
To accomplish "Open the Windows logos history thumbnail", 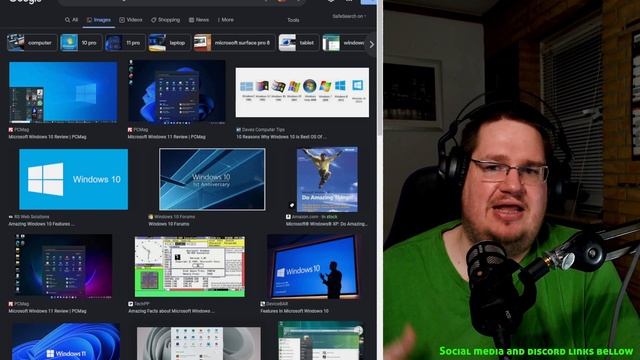I will tap(302, 93).
